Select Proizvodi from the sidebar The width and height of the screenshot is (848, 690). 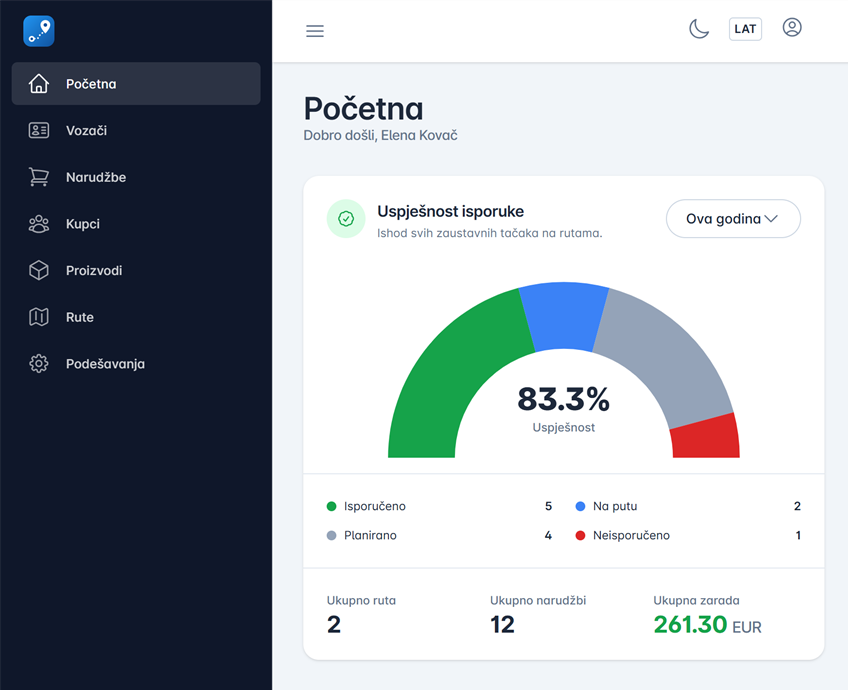point(136,270)
